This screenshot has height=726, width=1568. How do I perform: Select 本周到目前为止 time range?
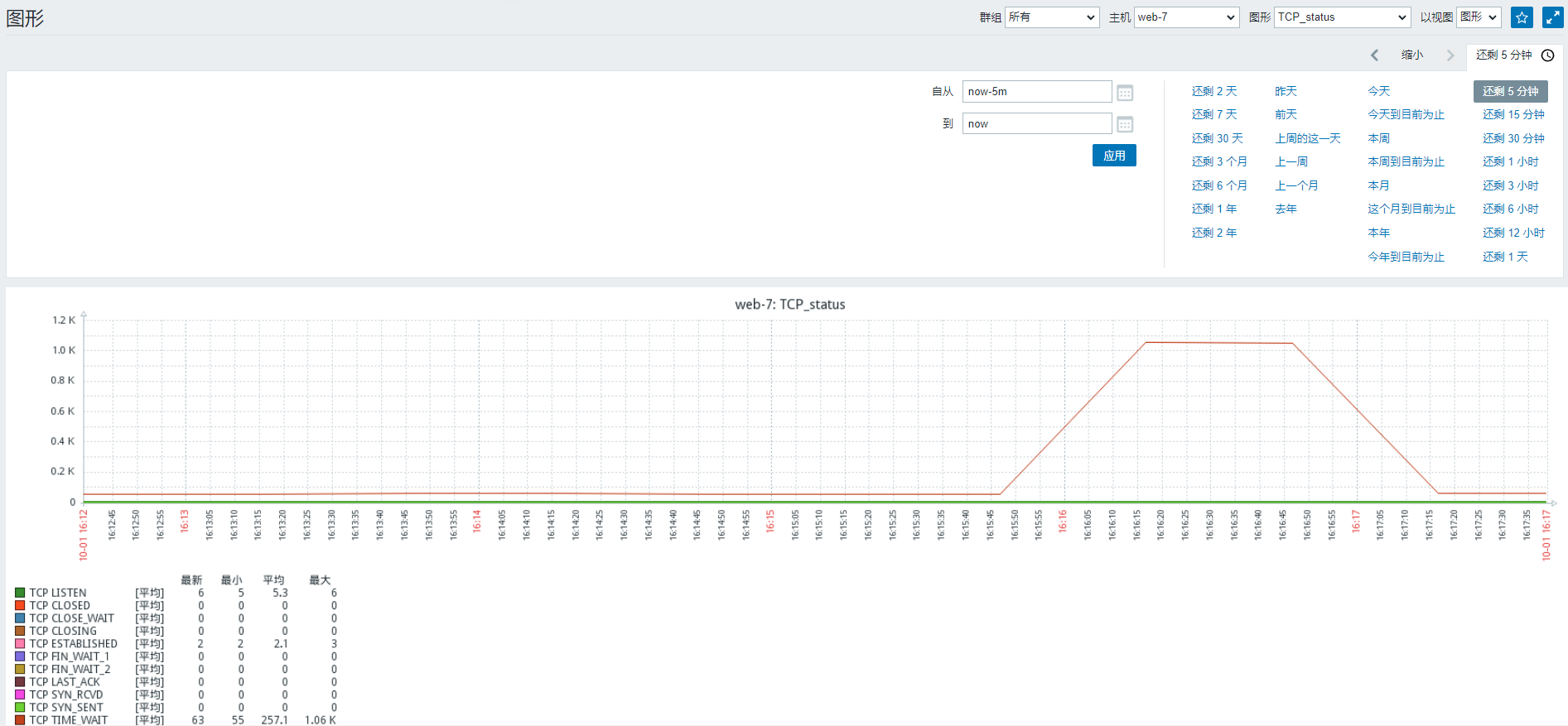1406,161
